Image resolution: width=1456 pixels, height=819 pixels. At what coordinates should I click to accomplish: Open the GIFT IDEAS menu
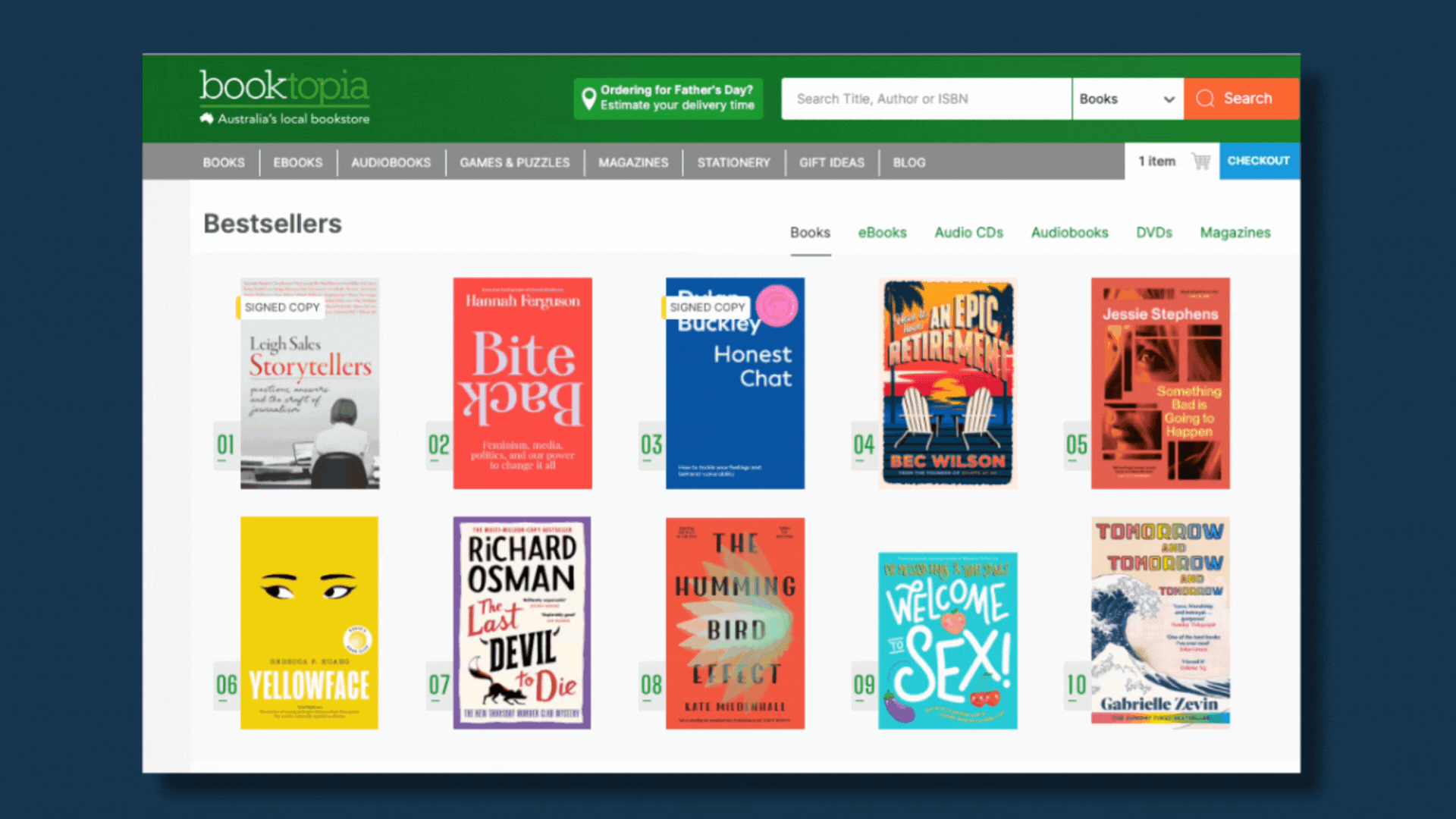[831, 162]
